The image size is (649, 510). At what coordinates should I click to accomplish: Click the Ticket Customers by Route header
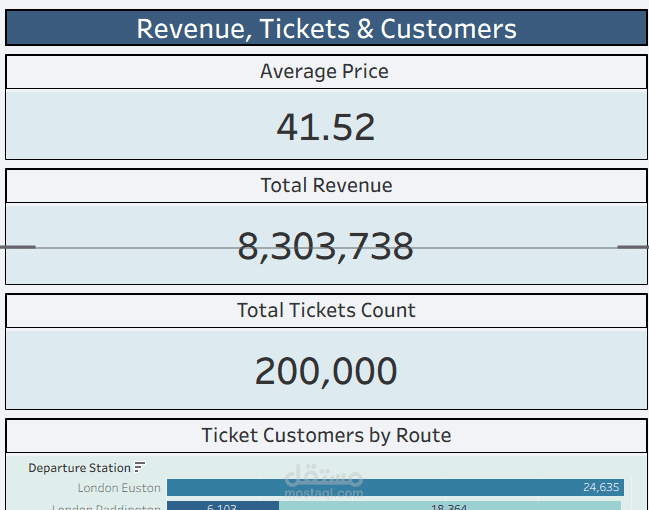[x=326, y=436]
